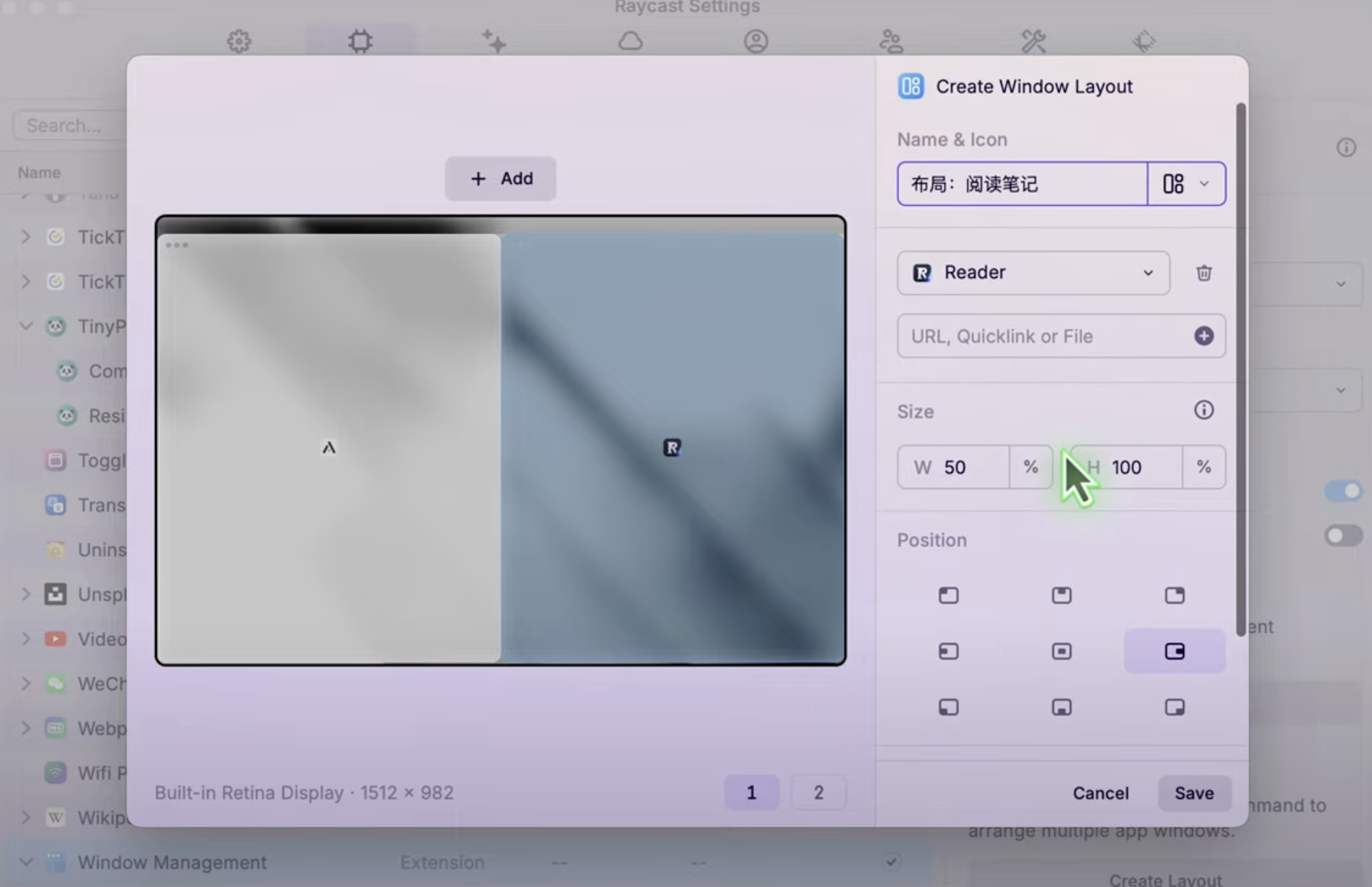This screenshot has width=1372, height=887.
Task: Click the layout name text field
Action: pyautogui.click(x=1021, y=184)
